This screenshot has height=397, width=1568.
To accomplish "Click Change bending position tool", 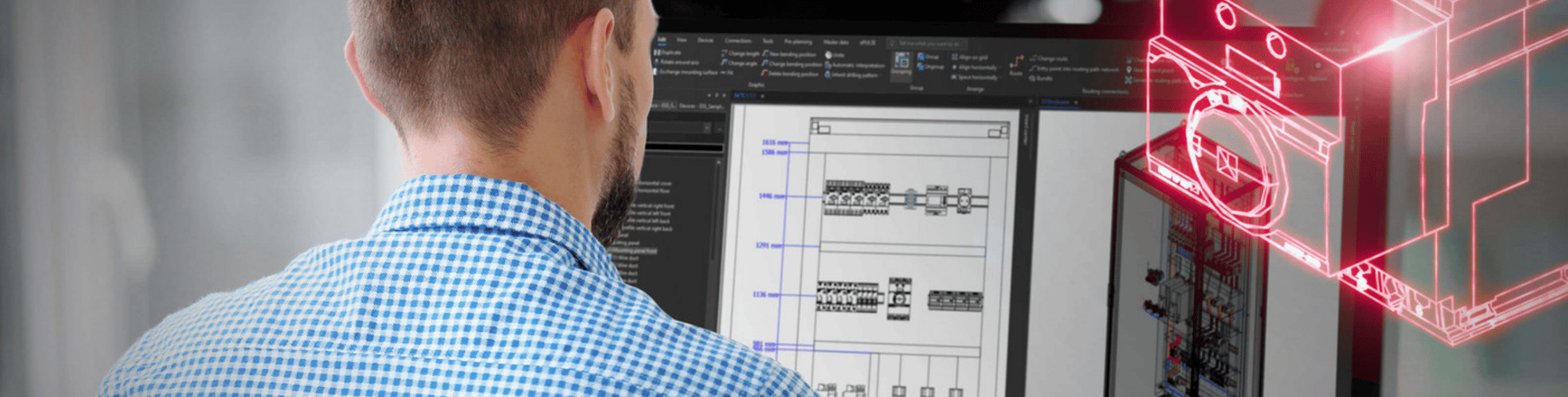I will coord(793,64).
